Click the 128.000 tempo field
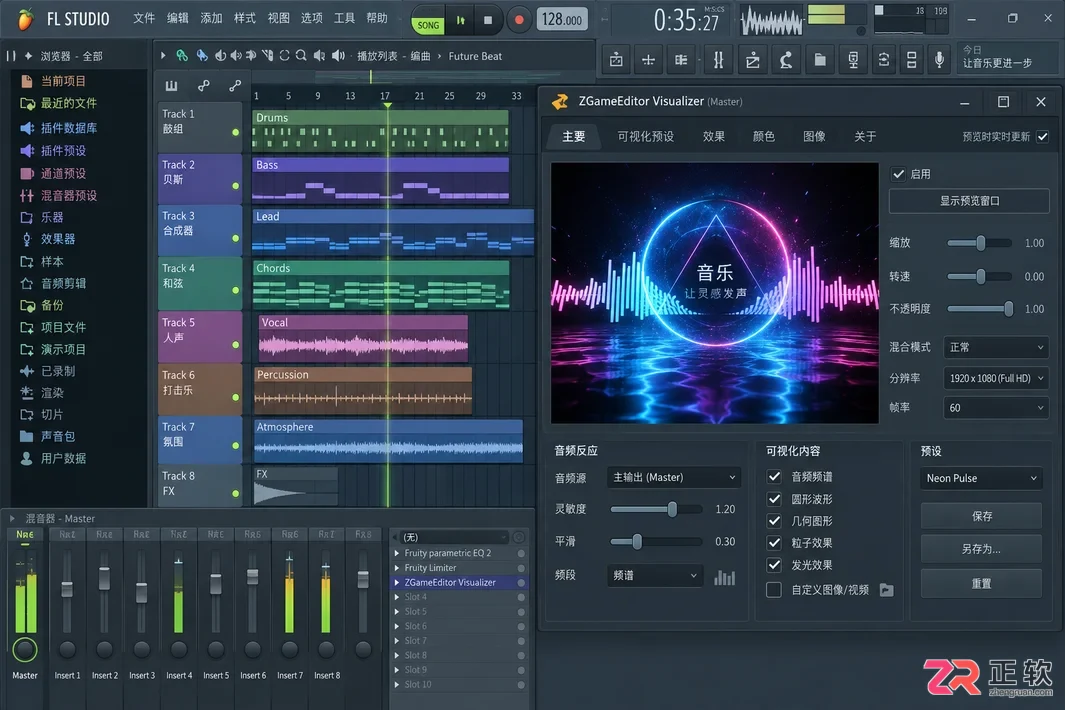Screen dimensions: 1065x710 (562, 20)
